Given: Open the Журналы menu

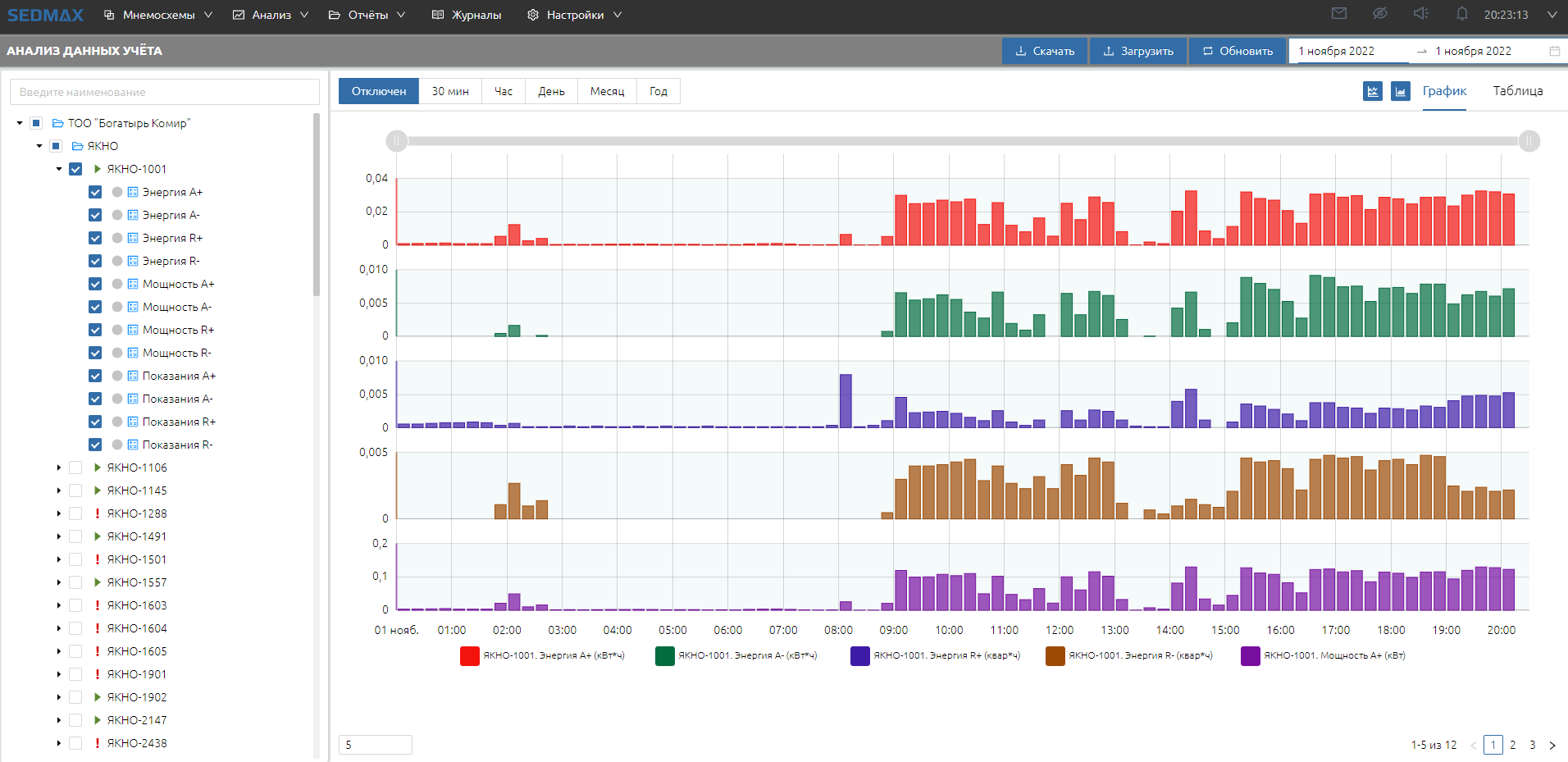Looking at the screenshot, I should click(x=467, y=15).
